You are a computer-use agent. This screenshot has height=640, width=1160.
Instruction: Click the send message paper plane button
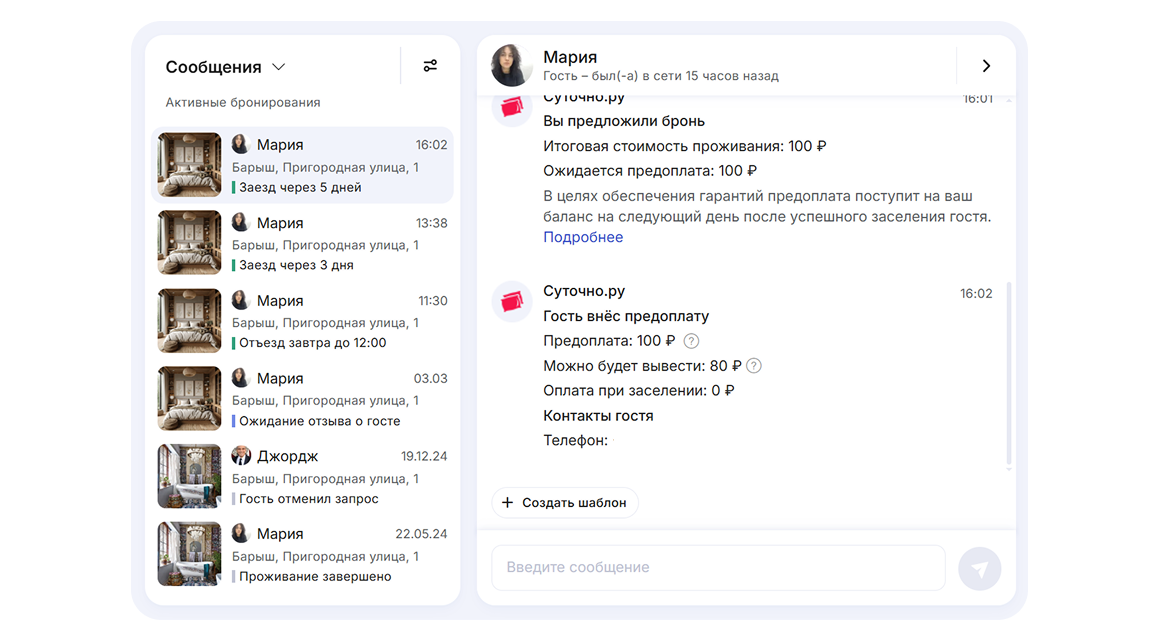(979, 569)
